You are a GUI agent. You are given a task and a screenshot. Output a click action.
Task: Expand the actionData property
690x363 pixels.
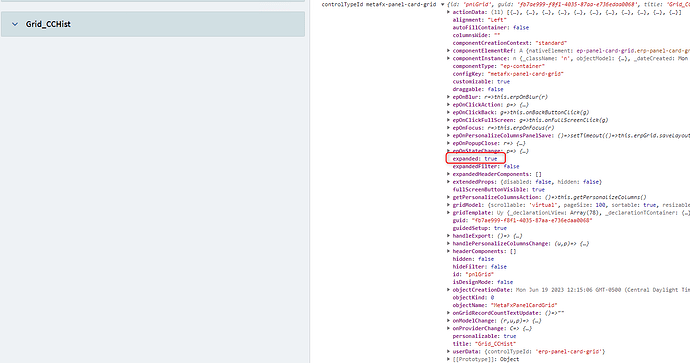[448, 12]
